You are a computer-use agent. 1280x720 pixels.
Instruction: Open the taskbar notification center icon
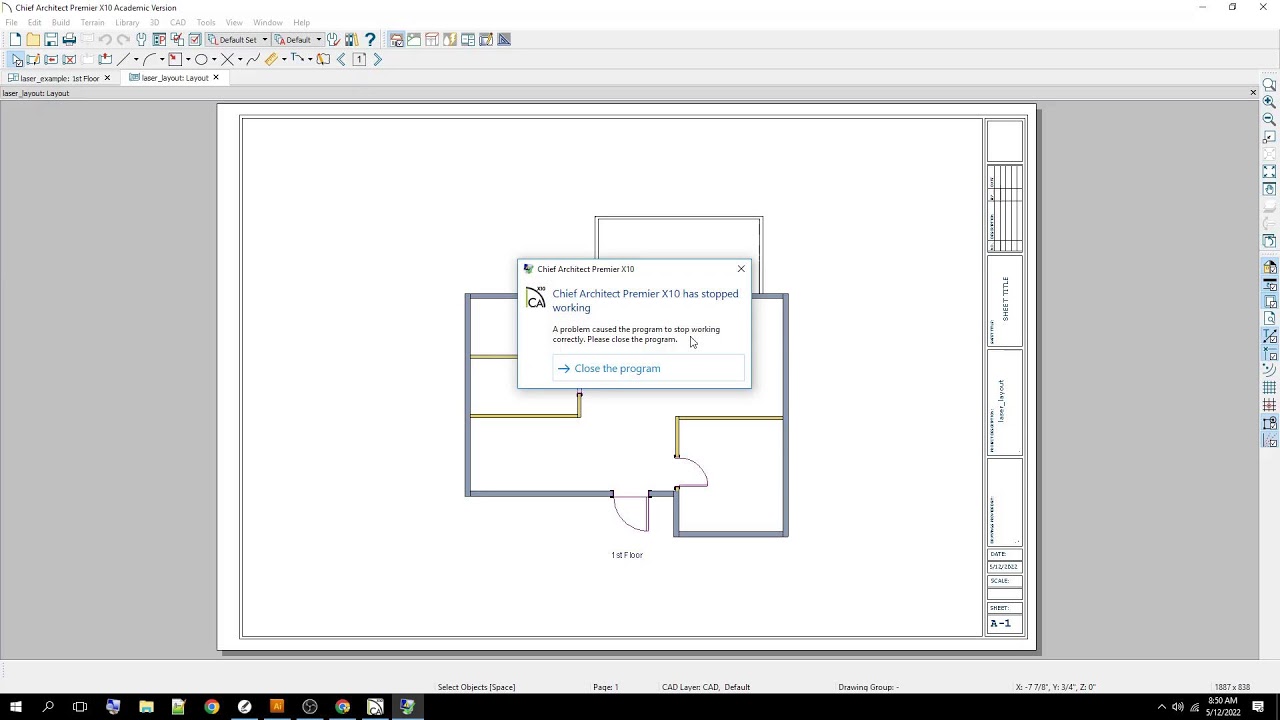pos(1258,707)
